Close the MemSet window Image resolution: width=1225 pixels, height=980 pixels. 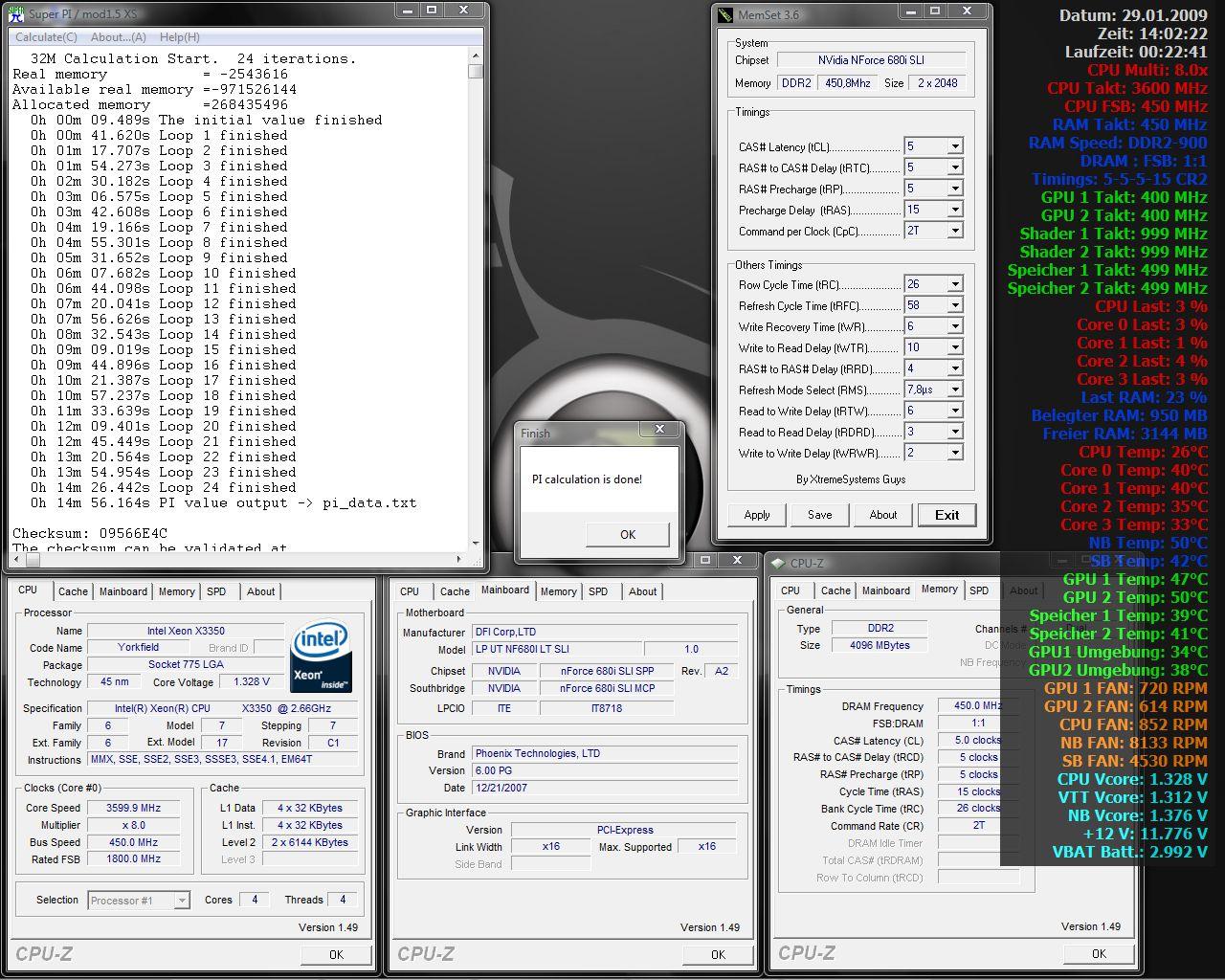pyautogui.click(x=969, y=11)
